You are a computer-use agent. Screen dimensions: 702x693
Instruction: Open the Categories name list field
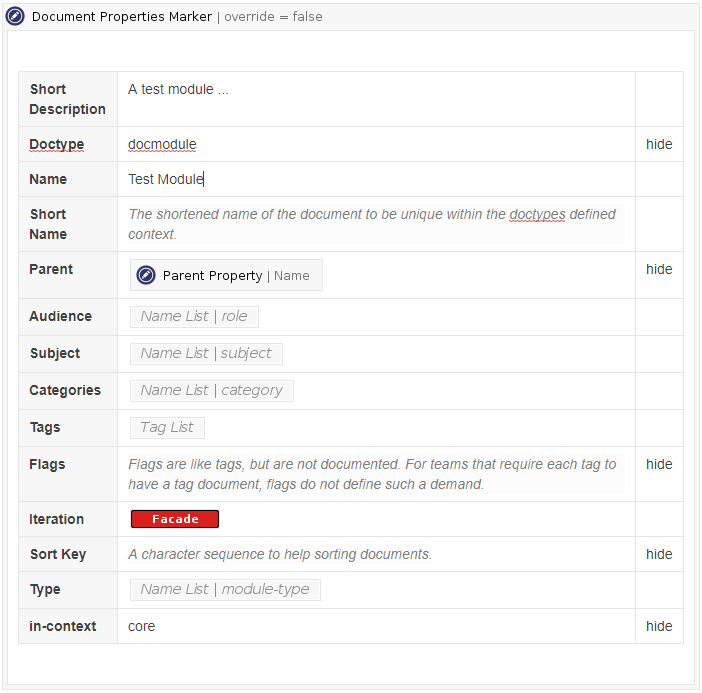211,390
